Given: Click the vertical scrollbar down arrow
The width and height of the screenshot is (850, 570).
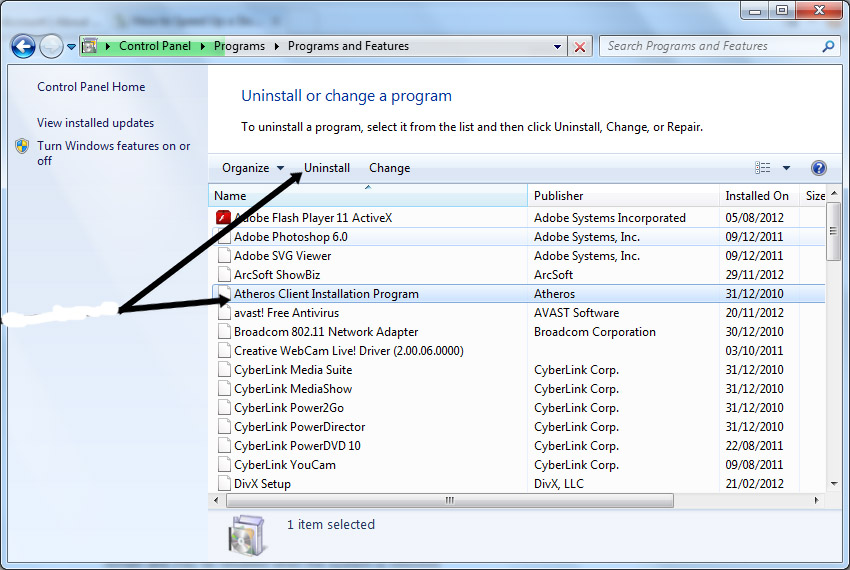Looking at the screenshot, I should point(834,483).
